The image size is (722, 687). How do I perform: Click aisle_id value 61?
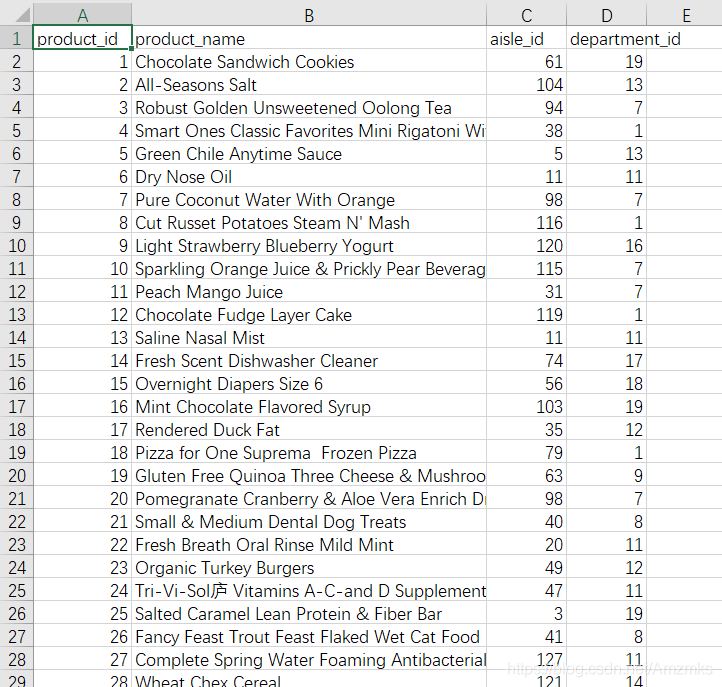pyautogui.click(x=526, y=61)
